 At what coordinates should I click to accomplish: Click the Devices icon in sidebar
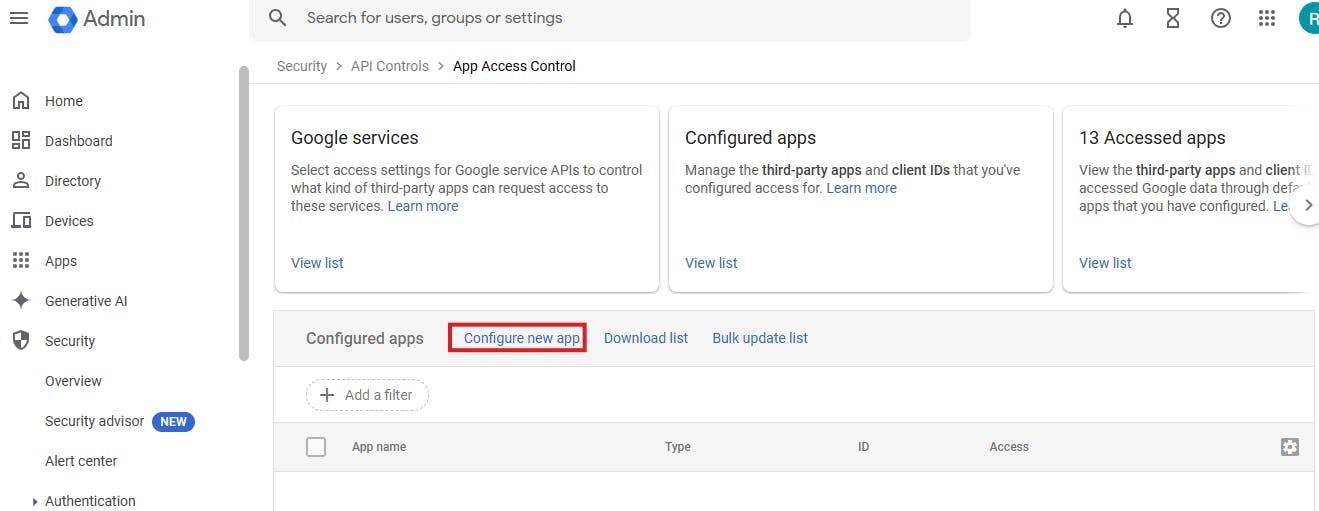pyautogui.click(x=20, y=221)
